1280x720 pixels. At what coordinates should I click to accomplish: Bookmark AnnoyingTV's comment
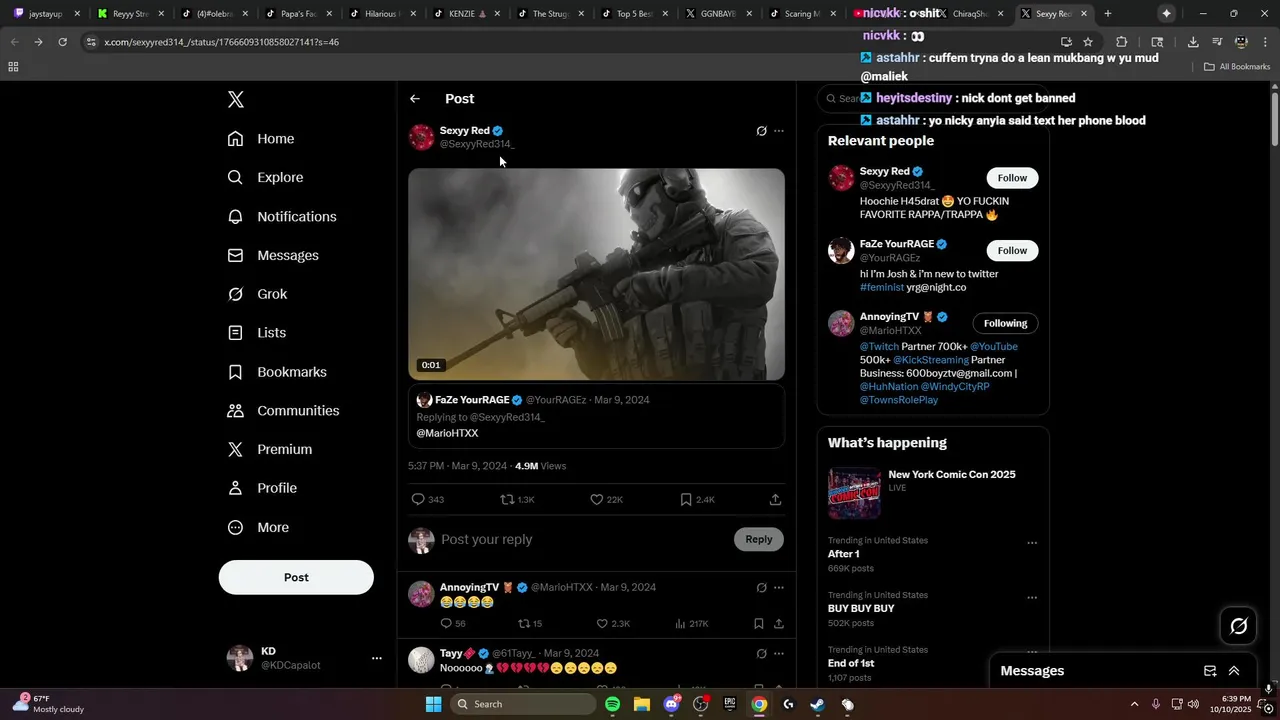[759, 624]
